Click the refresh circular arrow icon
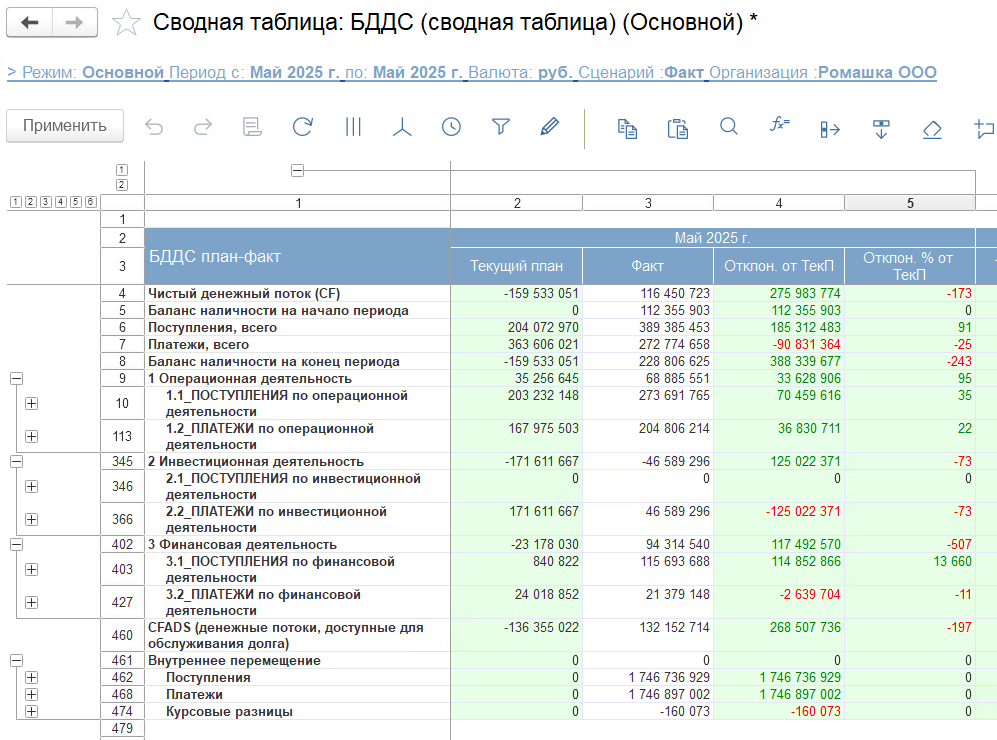The height and width of the screenshot is (740, 997). point(302,127)
